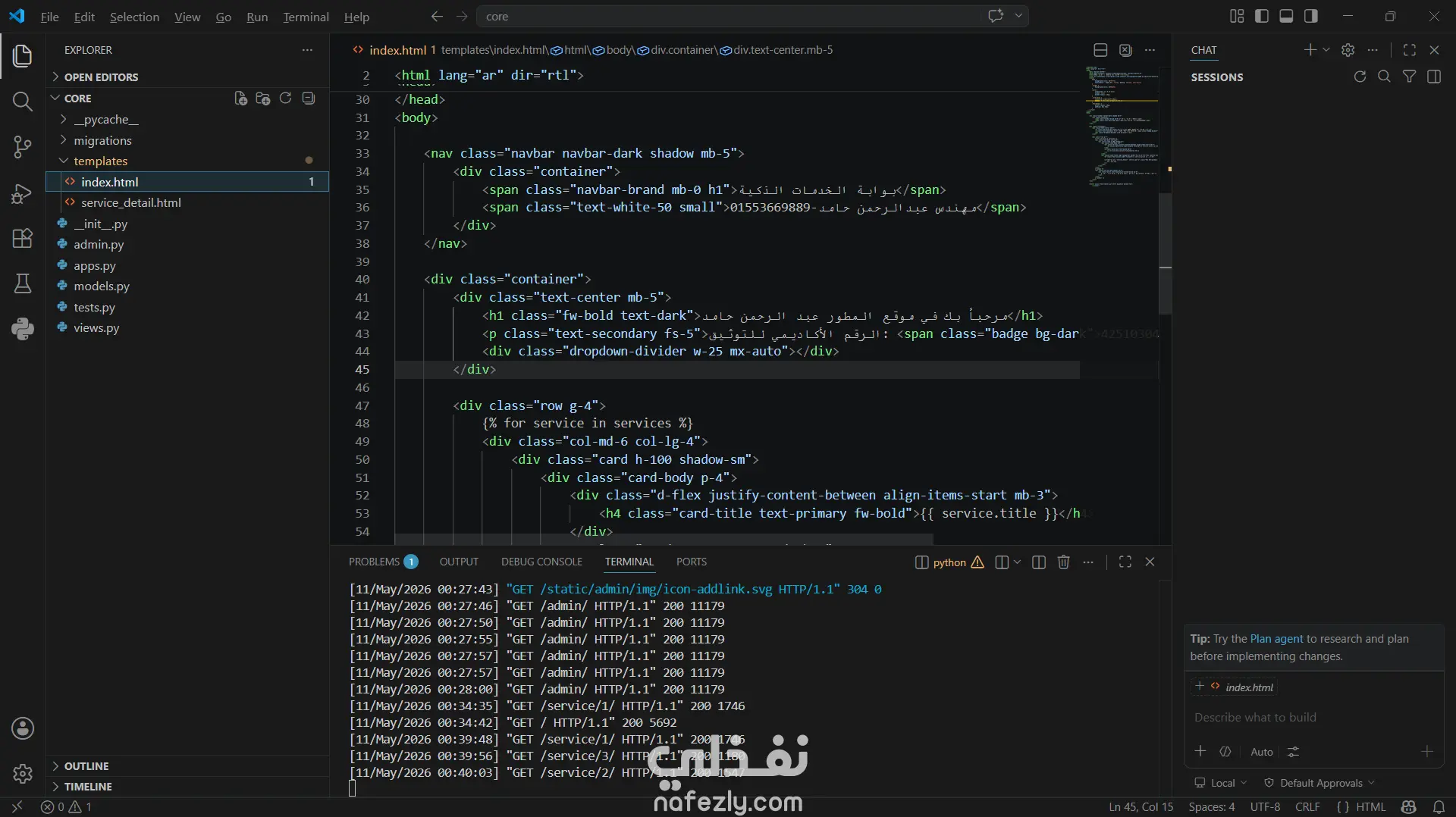Image resolution: width=1456 pixels, height=817 pixels.
Task: Create a new file in CORE folder
Action: (x=240, y=99)
